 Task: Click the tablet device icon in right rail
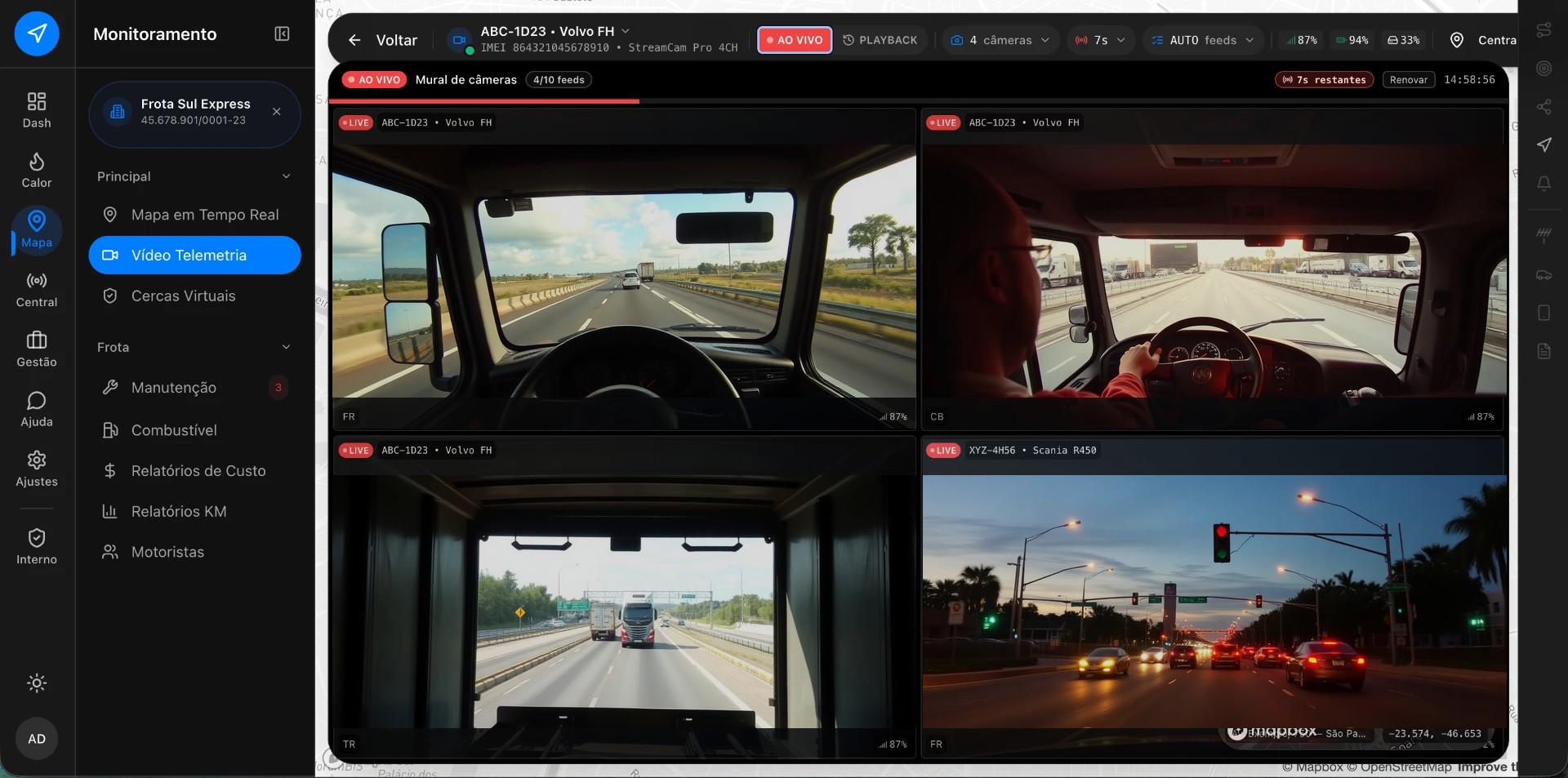click(x=1543, y=313)
